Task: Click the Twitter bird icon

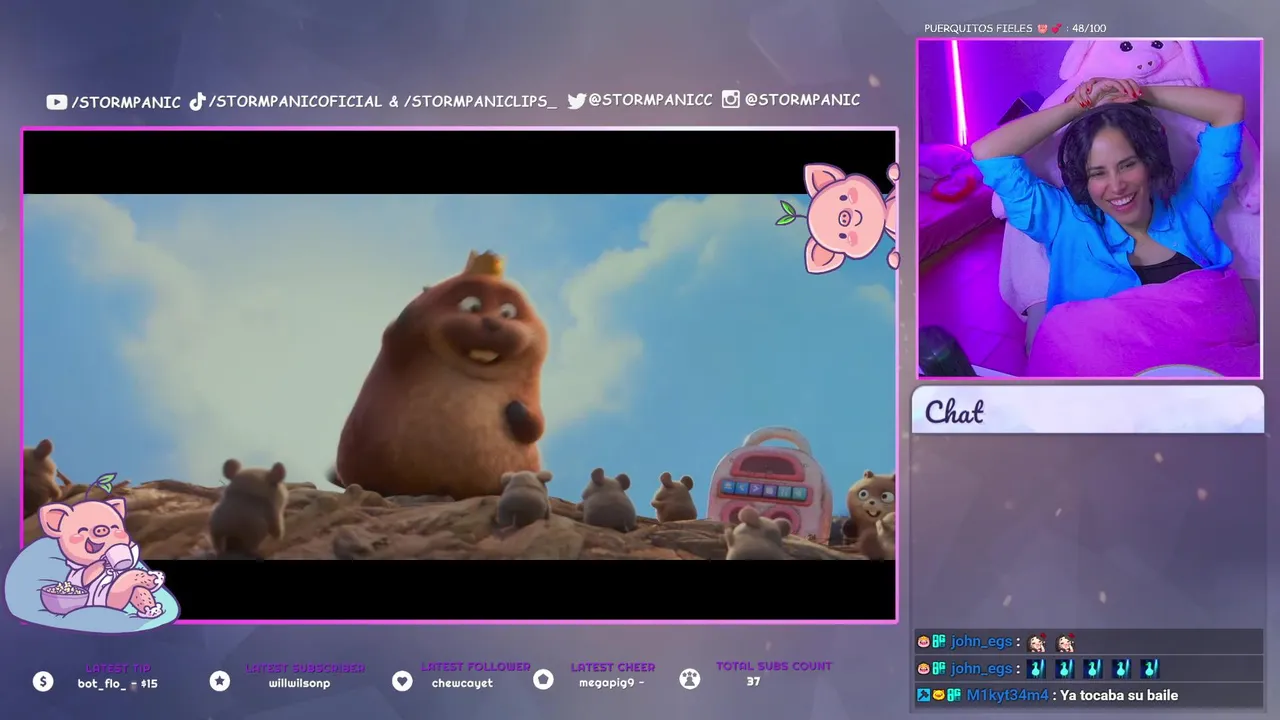Action: point(577,100)
